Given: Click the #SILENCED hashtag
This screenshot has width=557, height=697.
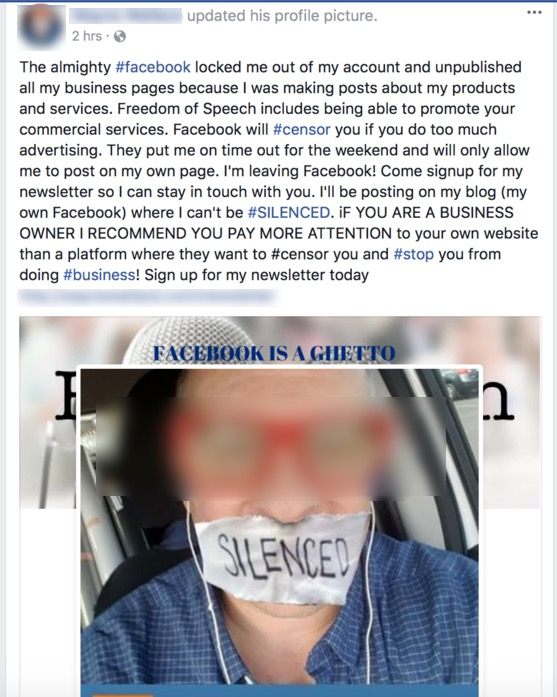Looking at the screenshot, I should [289, 212].
